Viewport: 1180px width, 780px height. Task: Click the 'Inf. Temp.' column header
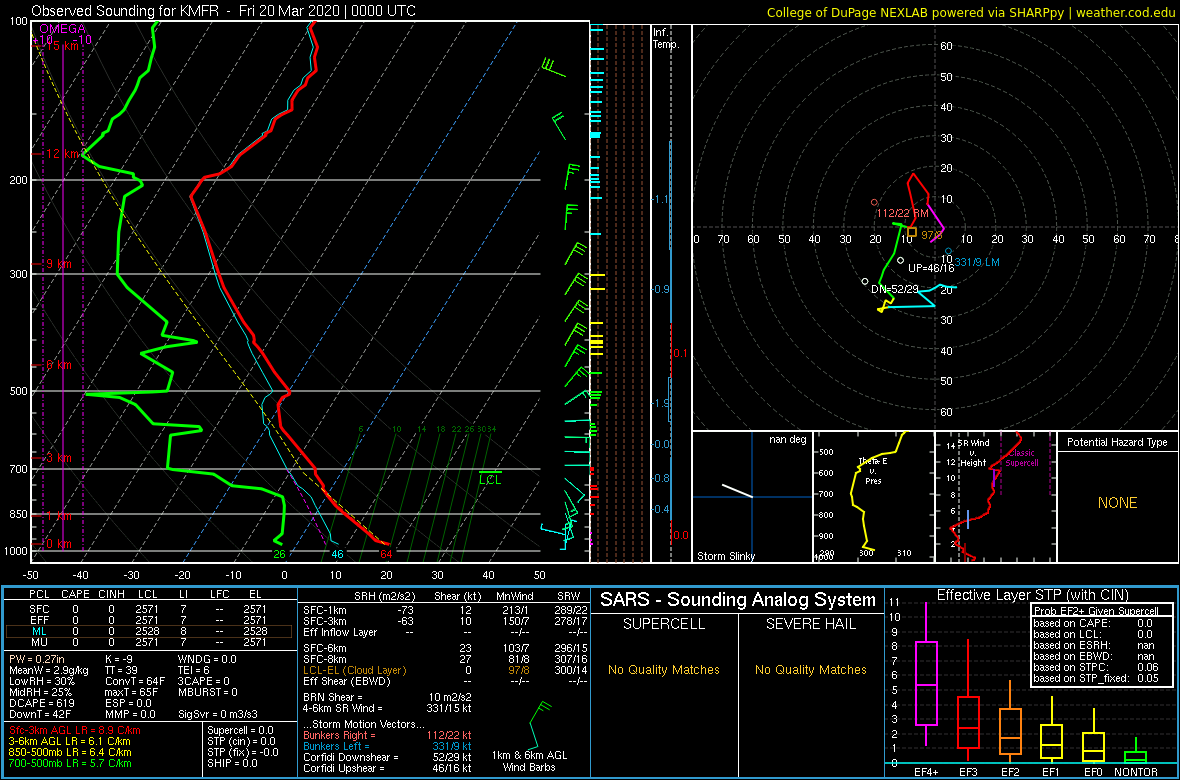[x=666, y=38]
